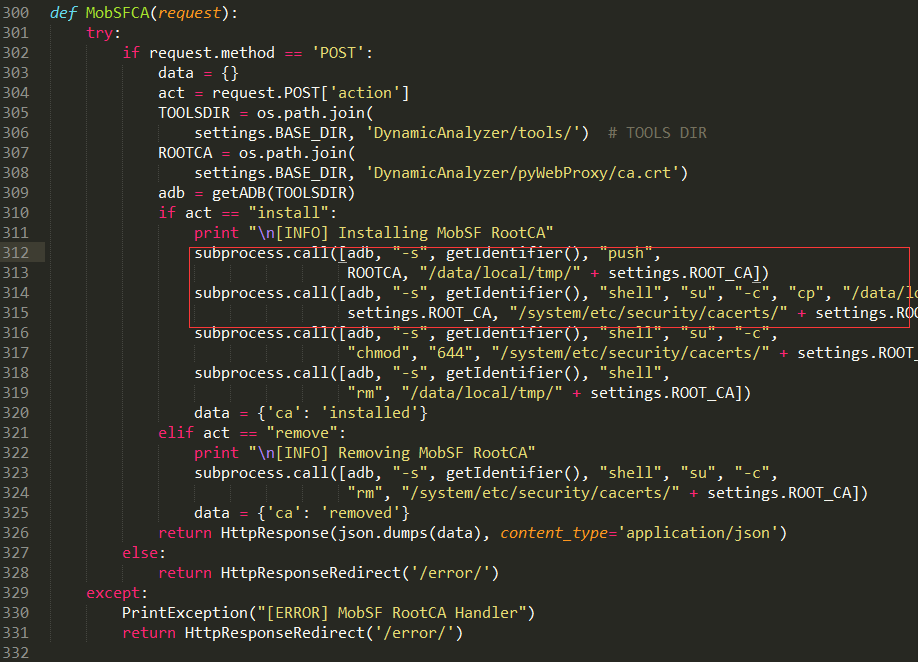Click the ROOTCA variable on line 307

click(185, 153)
